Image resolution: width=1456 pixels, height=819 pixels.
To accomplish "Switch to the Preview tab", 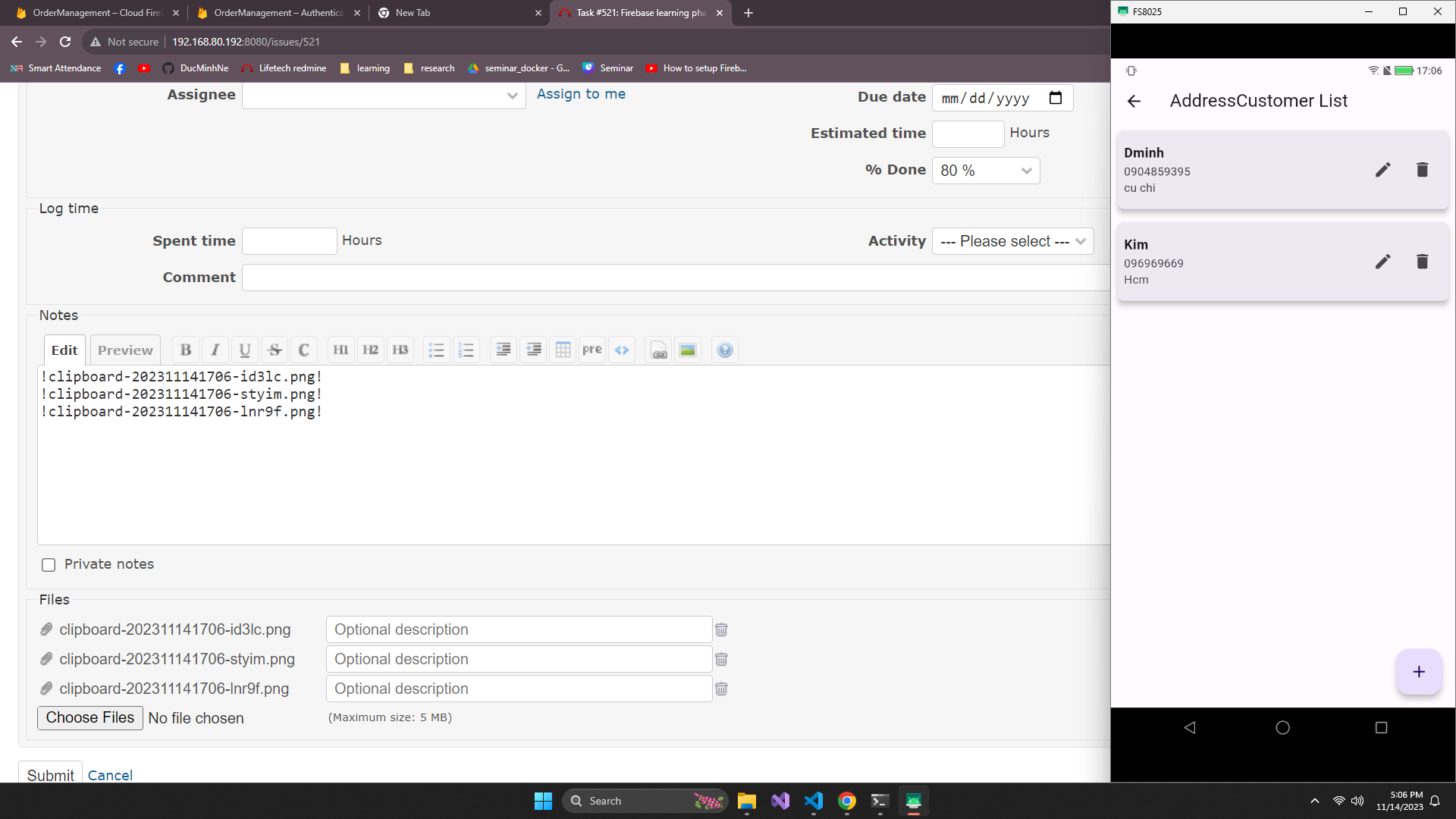I will click(125, 350).
